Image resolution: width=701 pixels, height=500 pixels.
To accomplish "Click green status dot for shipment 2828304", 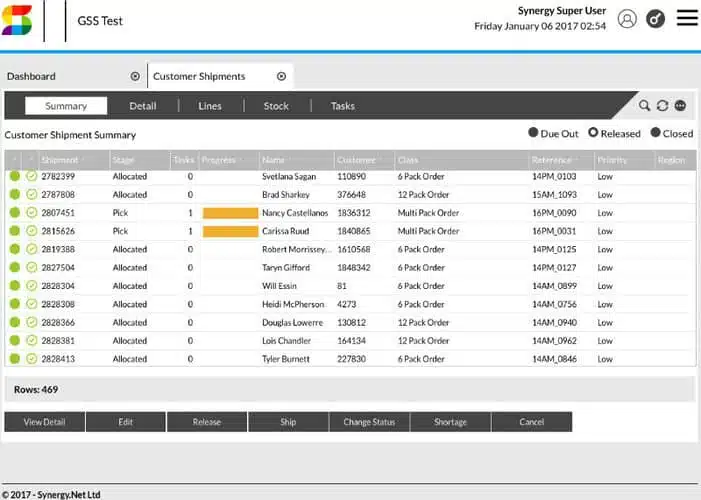I will tap(15, 285).
